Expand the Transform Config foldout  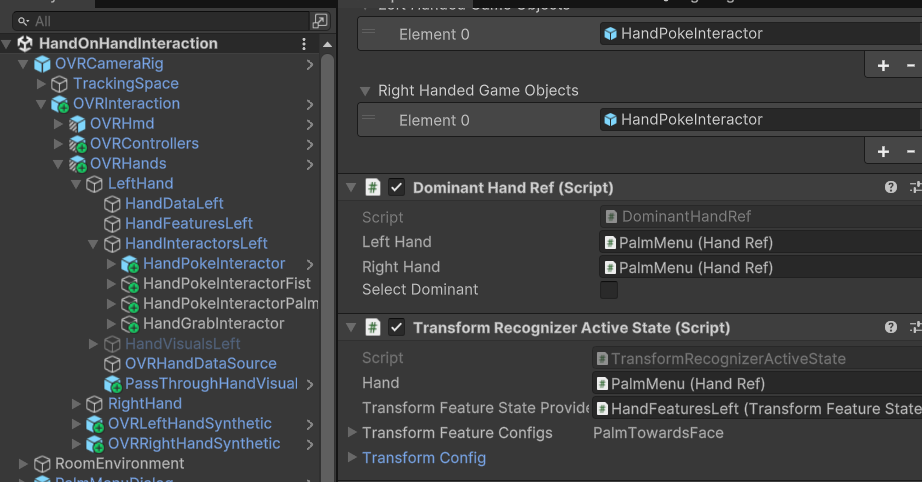(x=352, y=457)
